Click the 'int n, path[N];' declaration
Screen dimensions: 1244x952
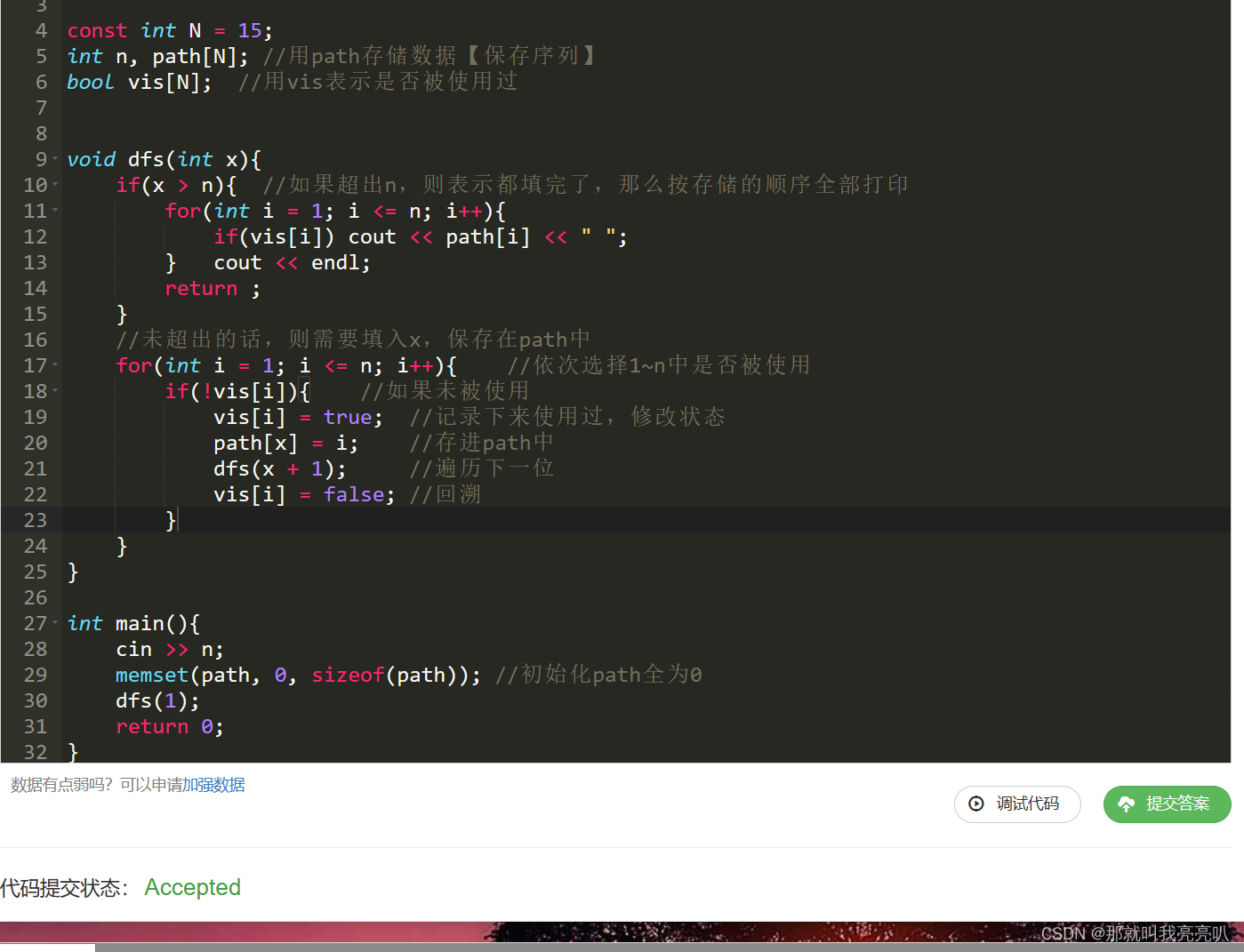tap(158, 56)
